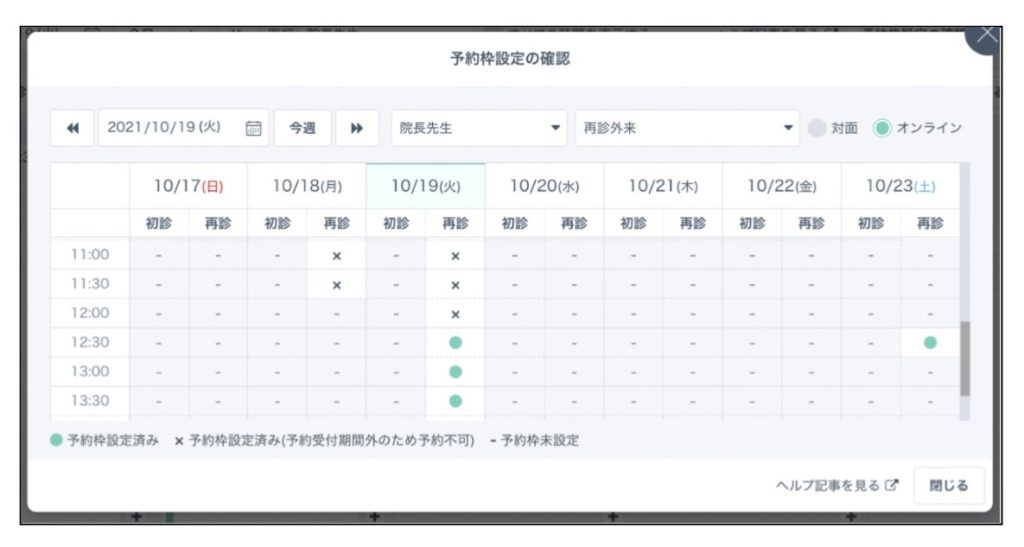This screenshot has height=547, width=1024.
Task: Open the calendar date picker icon
Action: point(254,128)
